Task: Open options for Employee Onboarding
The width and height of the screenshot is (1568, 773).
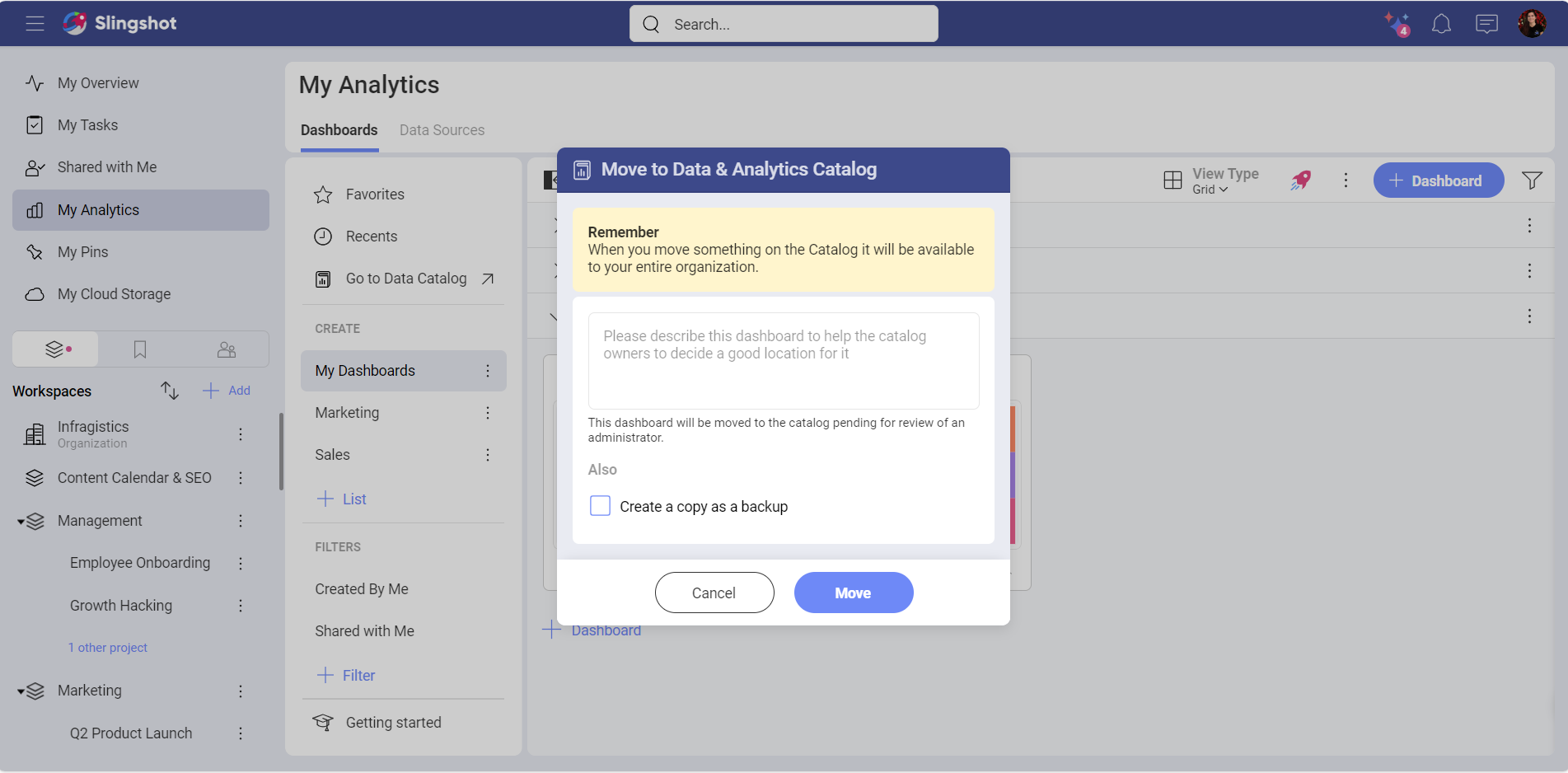Action: pos(241,563)
